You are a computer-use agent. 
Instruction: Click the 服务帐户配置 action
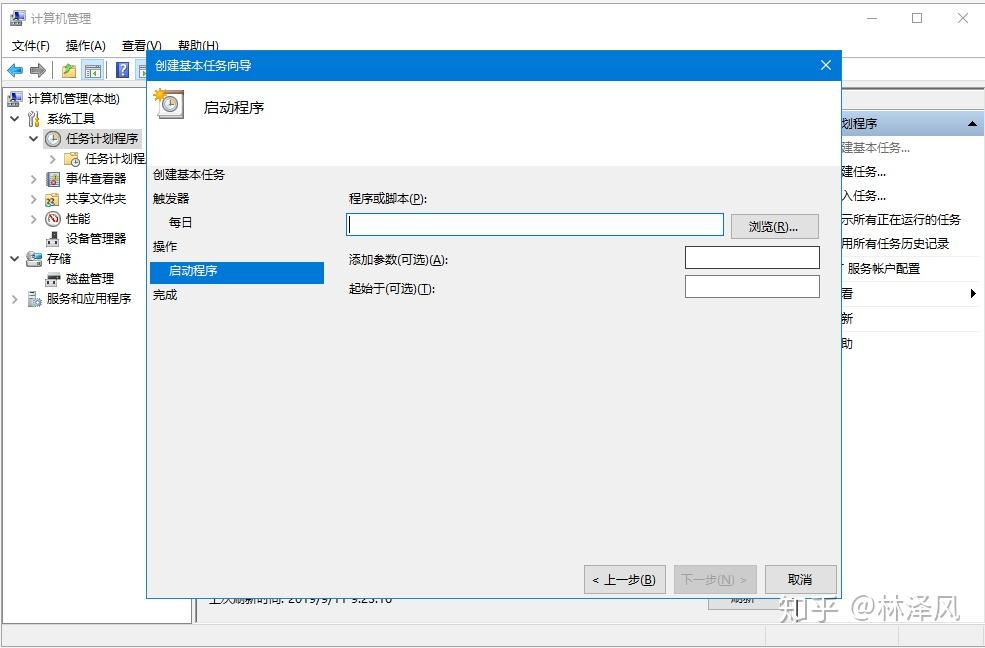(x=883, y=269)
